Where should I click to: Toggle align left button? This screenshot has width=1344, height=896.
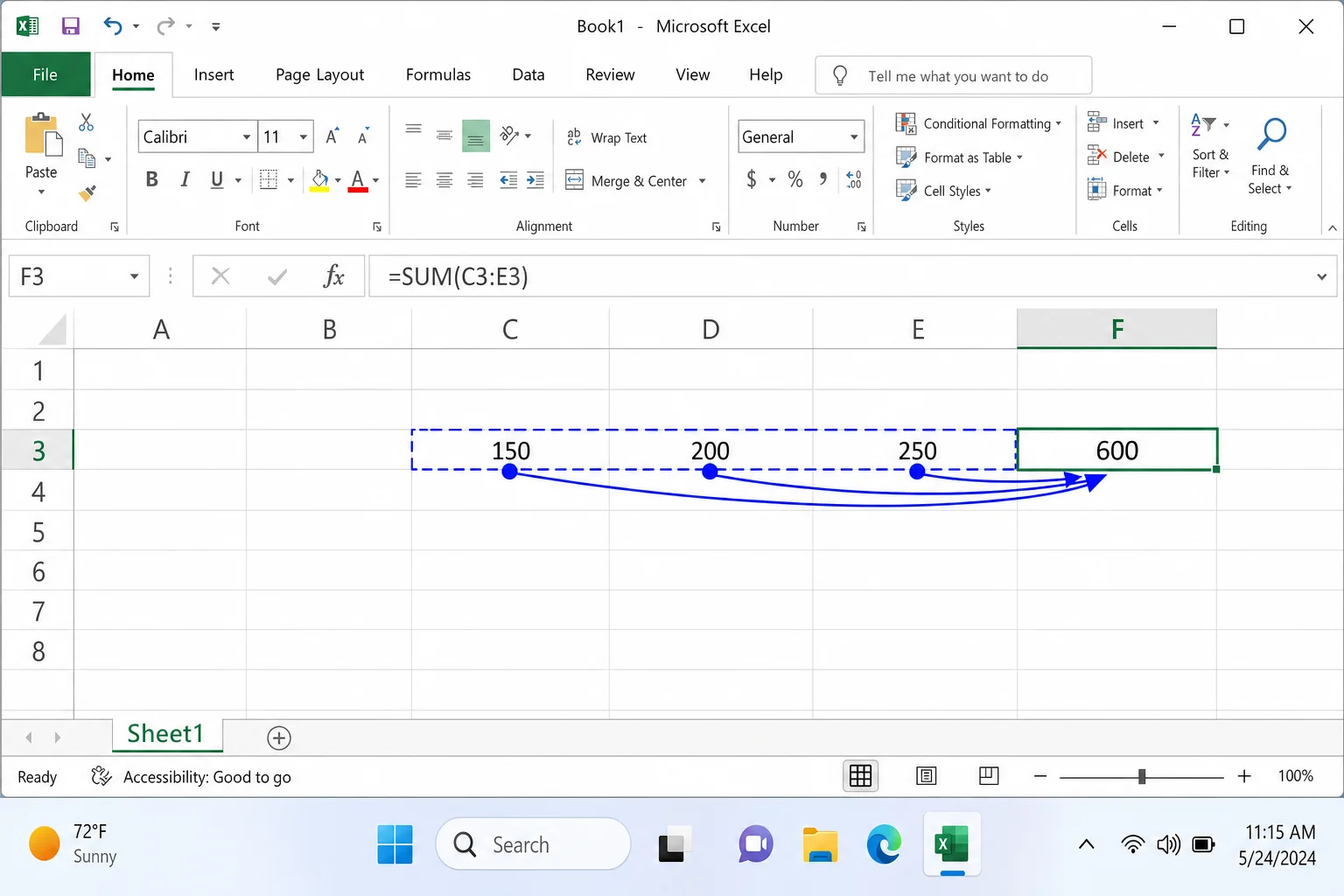[x=414, y=180]
